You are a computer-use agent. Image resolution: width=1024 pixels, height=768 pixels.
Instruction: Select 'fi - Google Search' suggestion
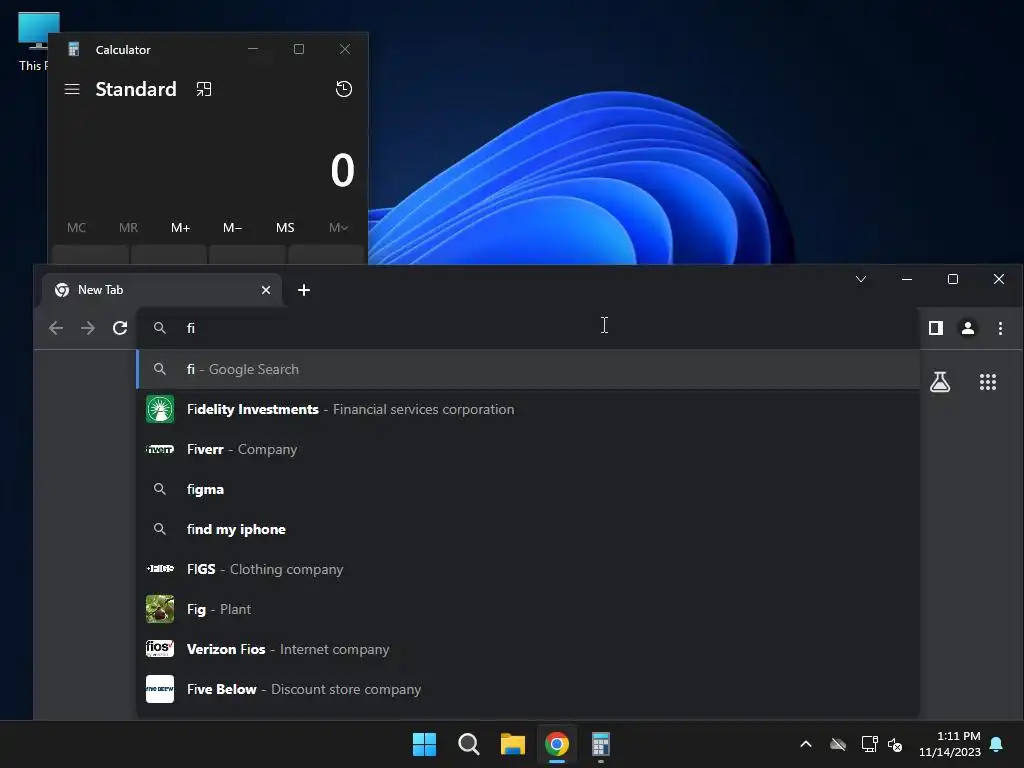tap(528, 369)
